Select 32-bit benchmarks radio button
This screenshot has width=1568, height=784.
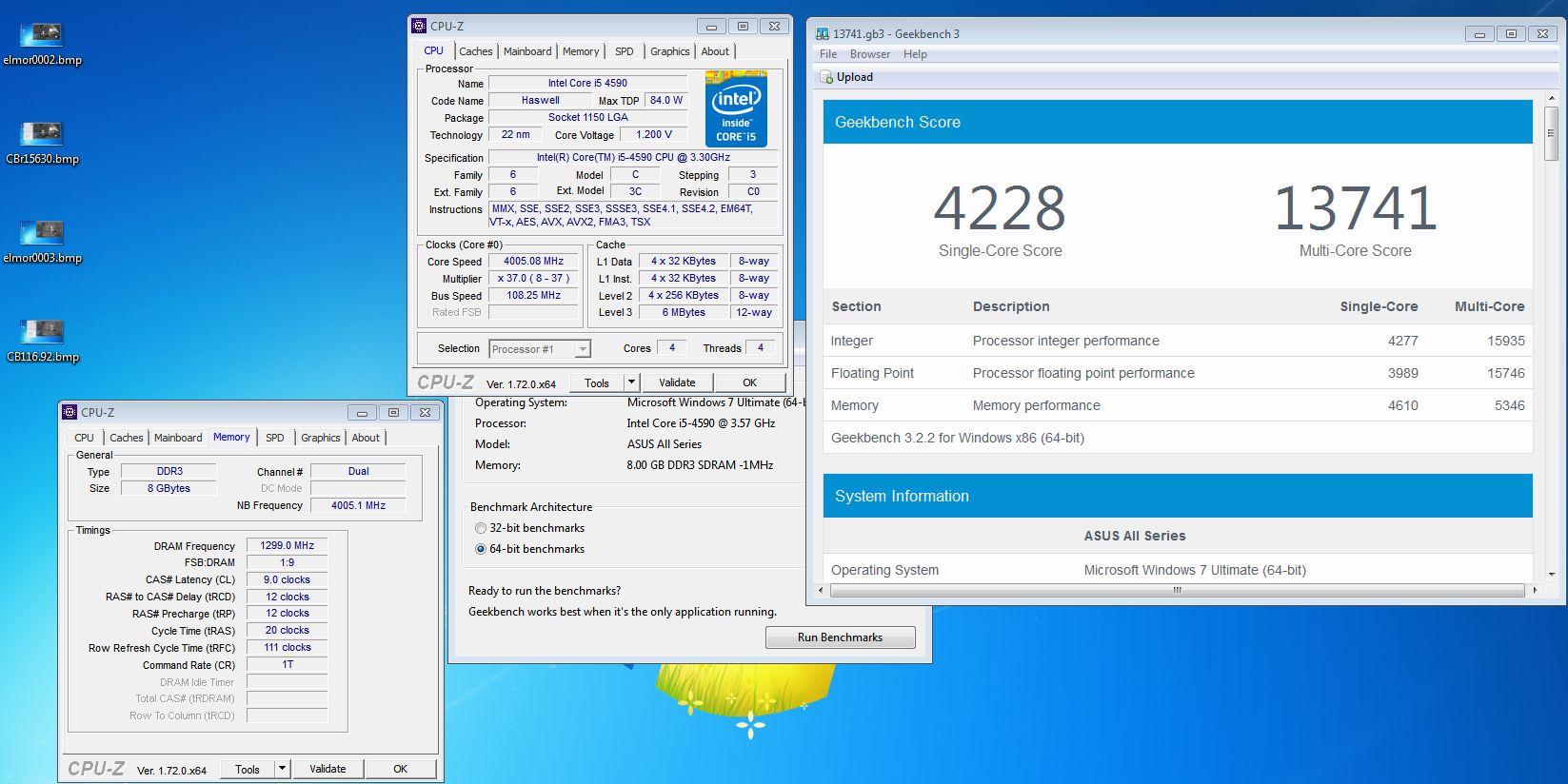point(481,528)
